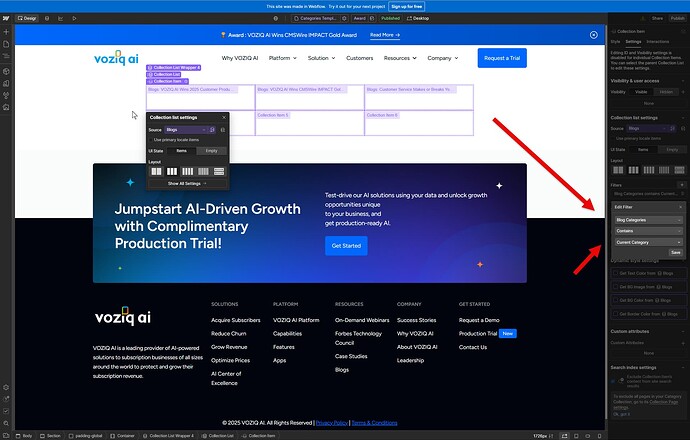Click the Save filter button
This screenshot has width=690, height=440.
click(x=675, y=253)
